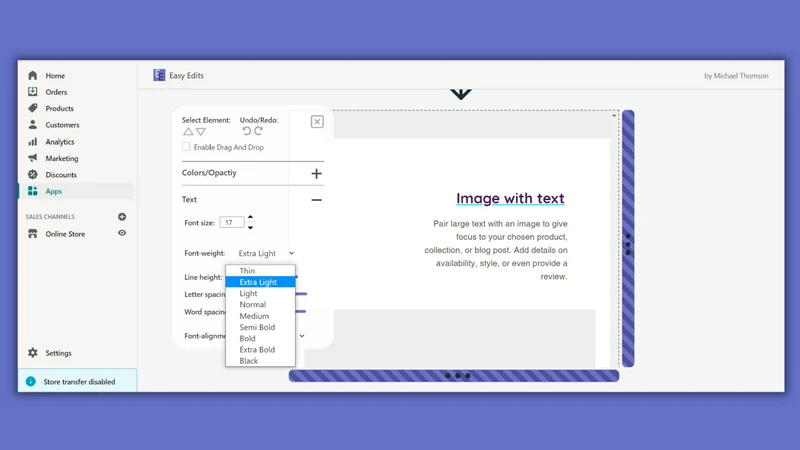Open Online Store channel
This screenshot has height=450, width=800.
[65, 234]
